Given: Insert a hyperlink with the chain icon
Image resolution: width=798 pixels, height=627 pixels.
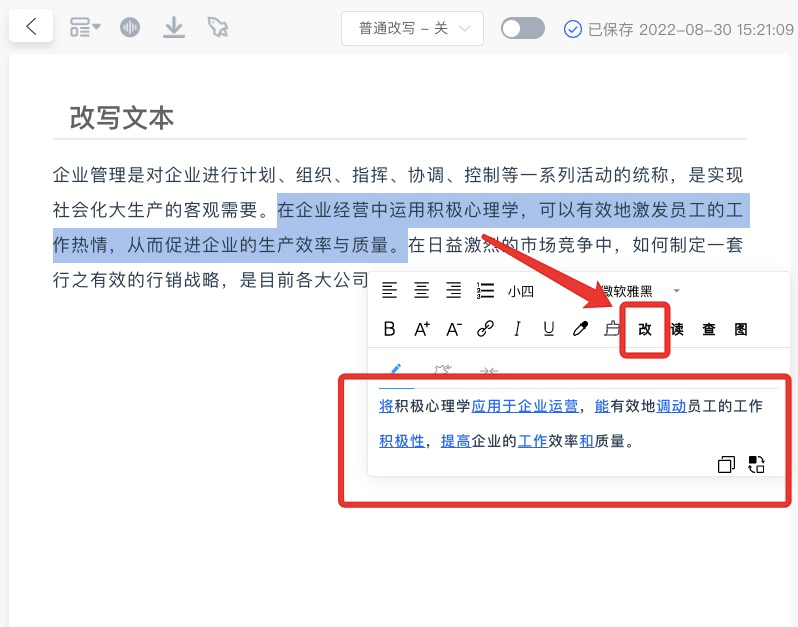Looking at the screenshot, I should [x=486, y=329].
